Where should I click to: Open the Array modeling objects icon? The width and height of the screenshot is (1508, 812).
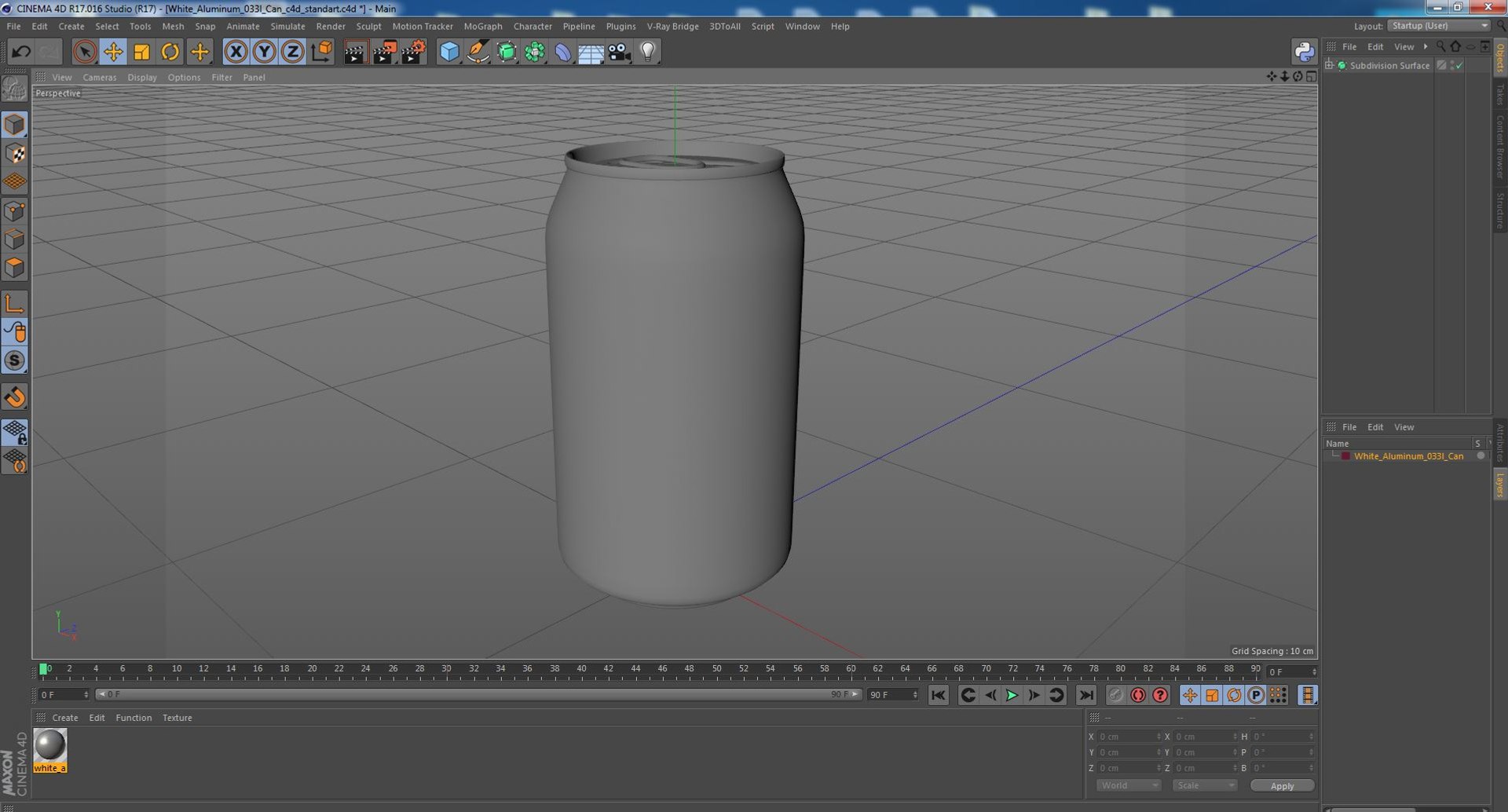tap(535, 52)
